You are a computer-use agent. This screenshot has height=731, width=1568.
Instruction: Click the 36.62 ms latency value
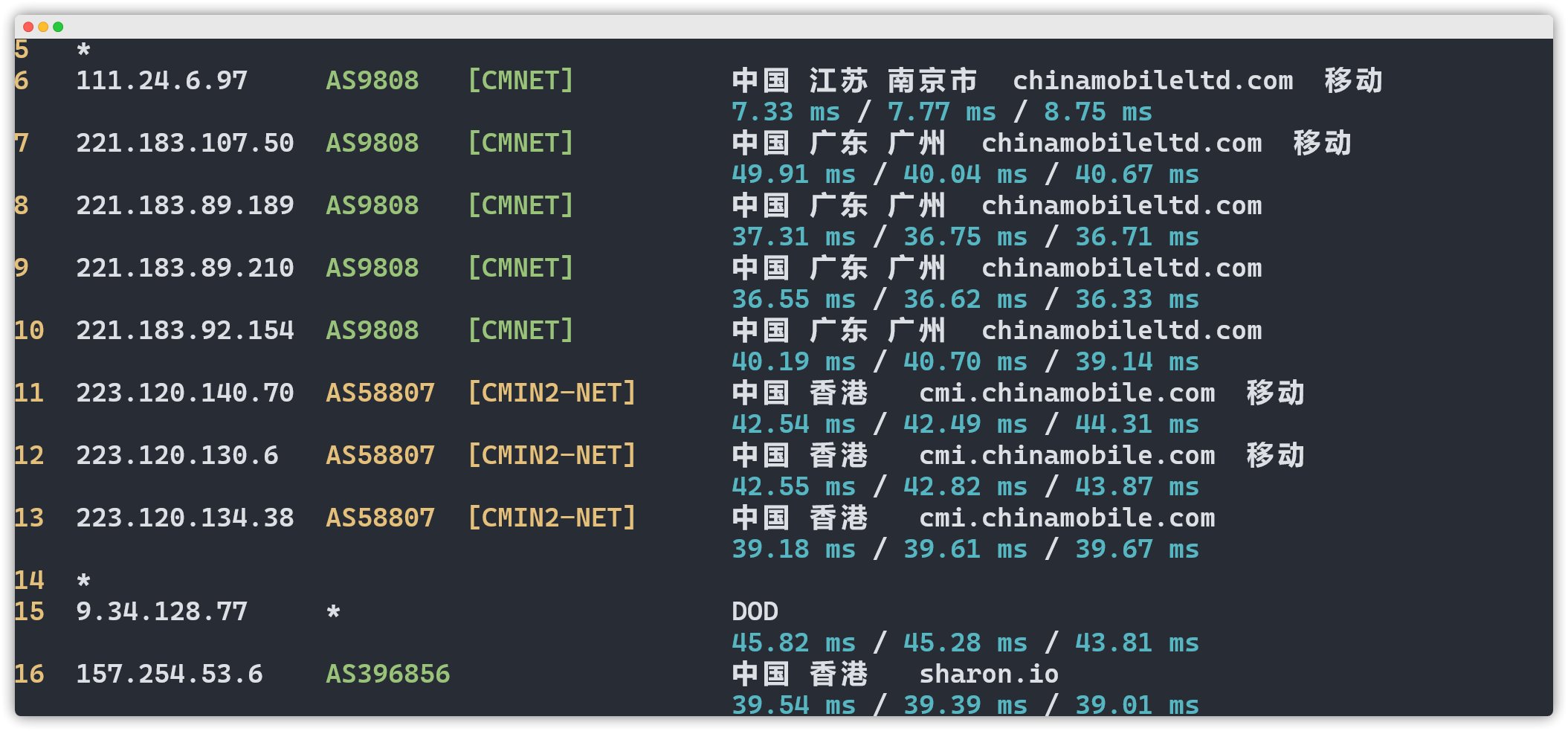966,299
